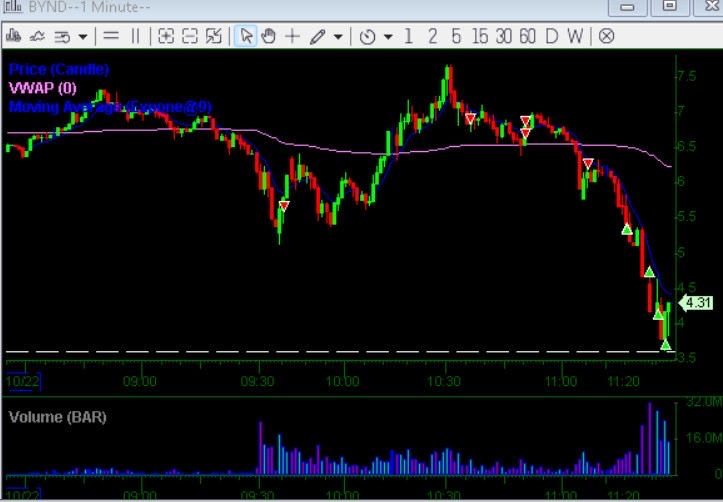Switch to daily D timeframe
The width and height of the screenshot is (723, 502).
[551, 36]
